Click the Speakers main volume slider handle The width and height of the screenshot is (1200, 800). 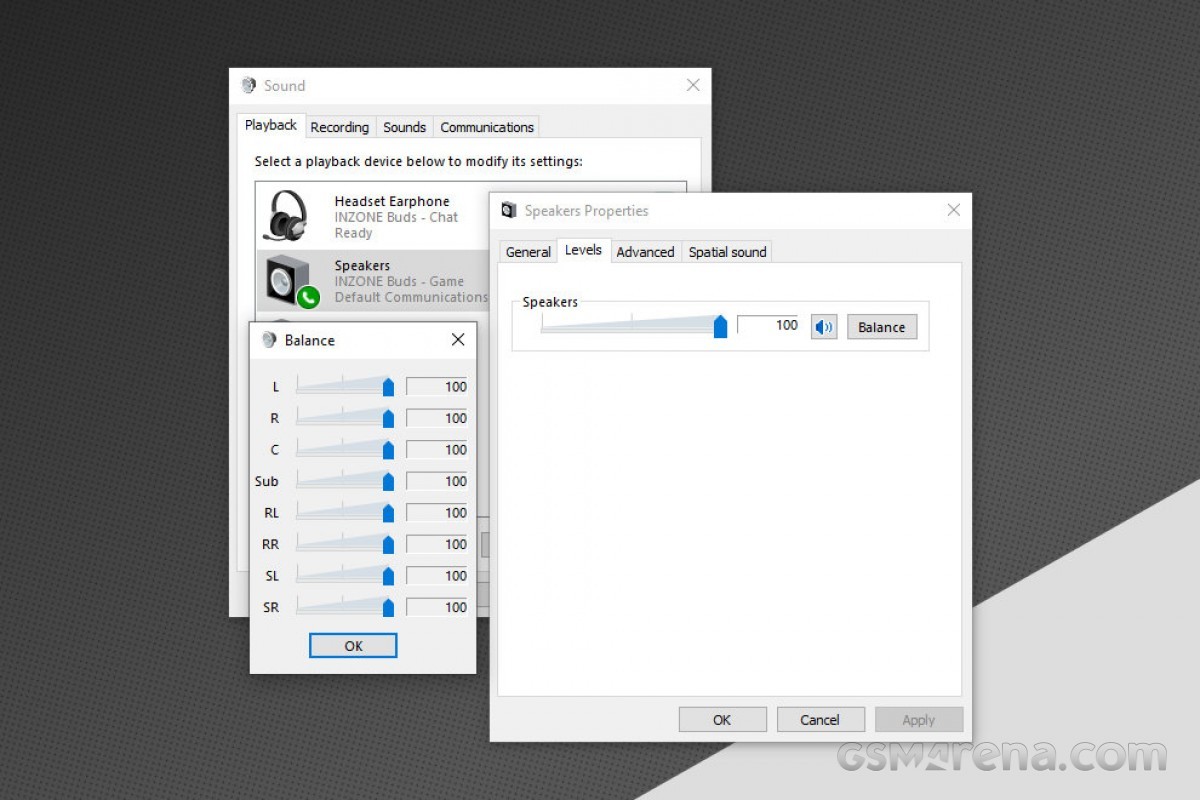tap(720, 327)
